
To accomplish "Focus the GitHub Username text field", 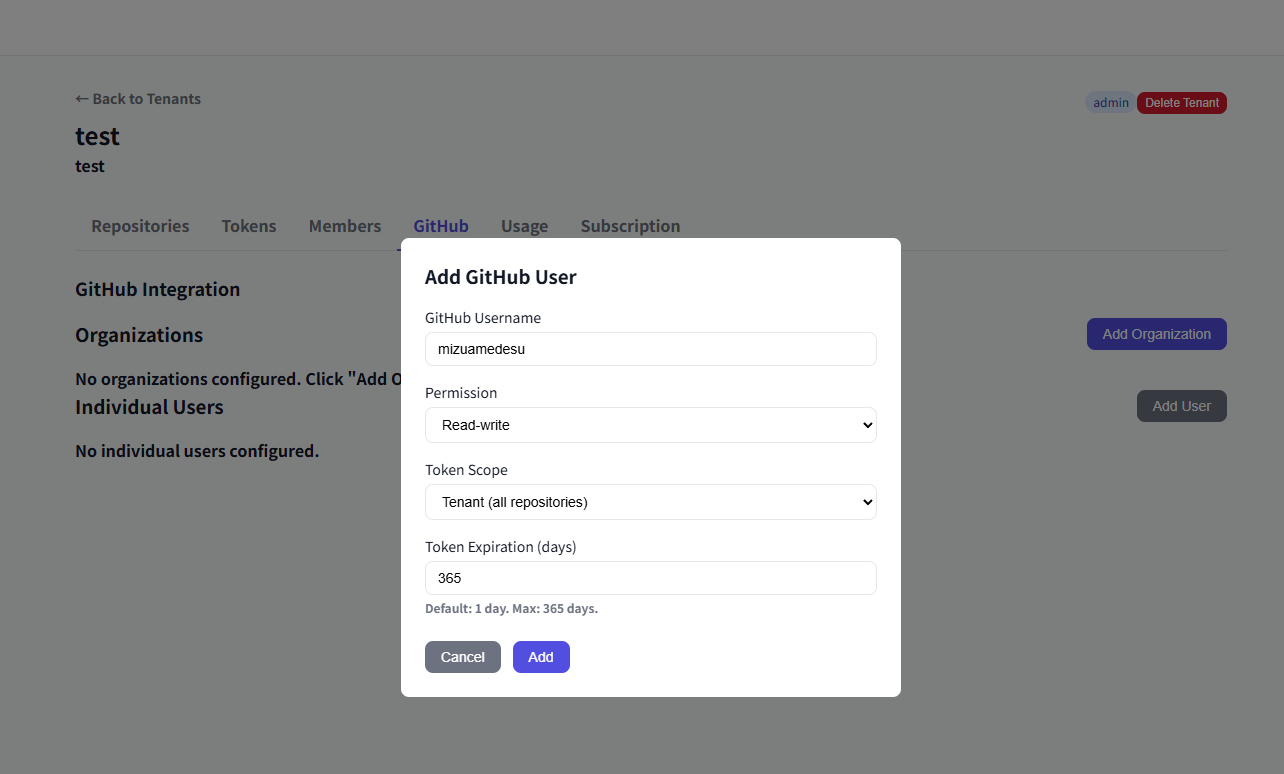I will click(x=650, y=349).
